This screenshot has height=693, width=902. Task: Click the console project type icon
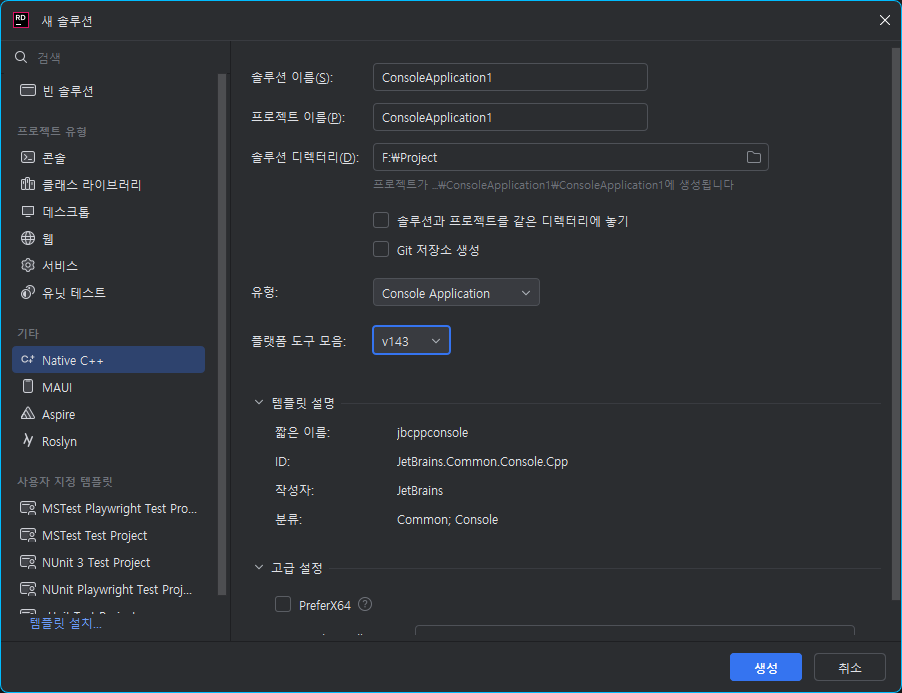click(28, 157)
